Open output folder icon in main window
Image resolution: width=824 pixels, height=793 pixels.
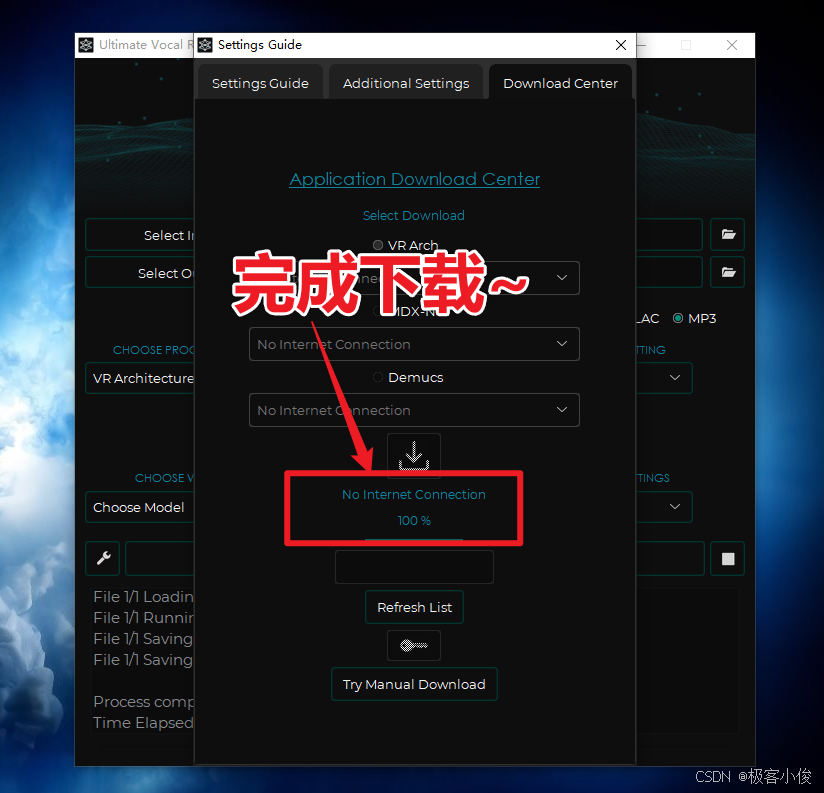[x=728, y=272]
